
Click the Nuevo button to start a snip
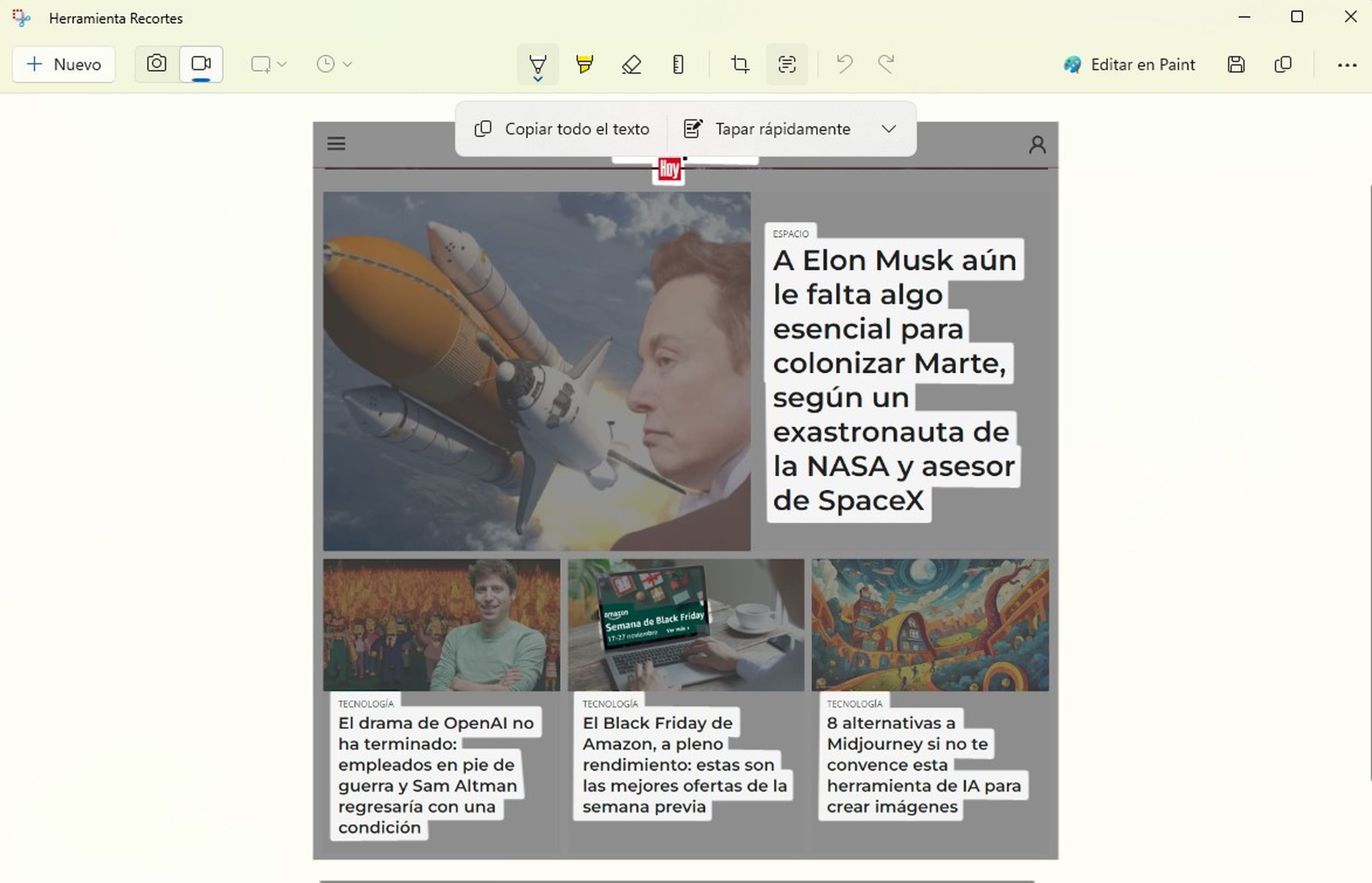point(64,64)
